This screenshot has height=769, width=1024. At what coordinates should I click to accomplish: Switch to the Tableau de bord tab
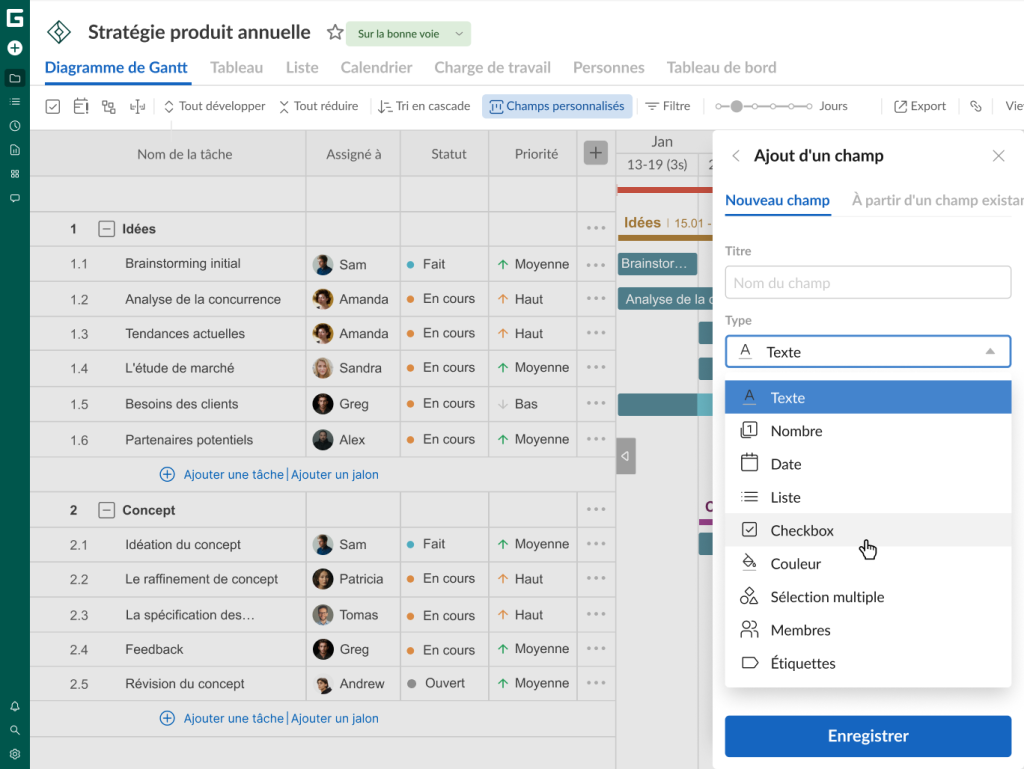pyautogui.click(x=722, y=68)
